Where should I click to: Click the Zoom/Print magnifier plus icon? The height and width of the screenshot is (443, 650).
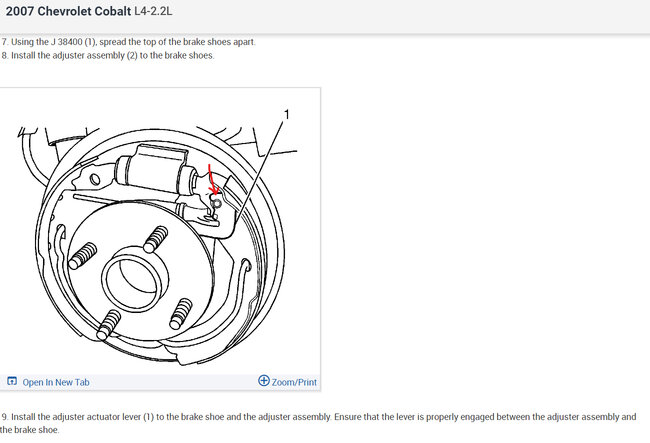[264, 380]
